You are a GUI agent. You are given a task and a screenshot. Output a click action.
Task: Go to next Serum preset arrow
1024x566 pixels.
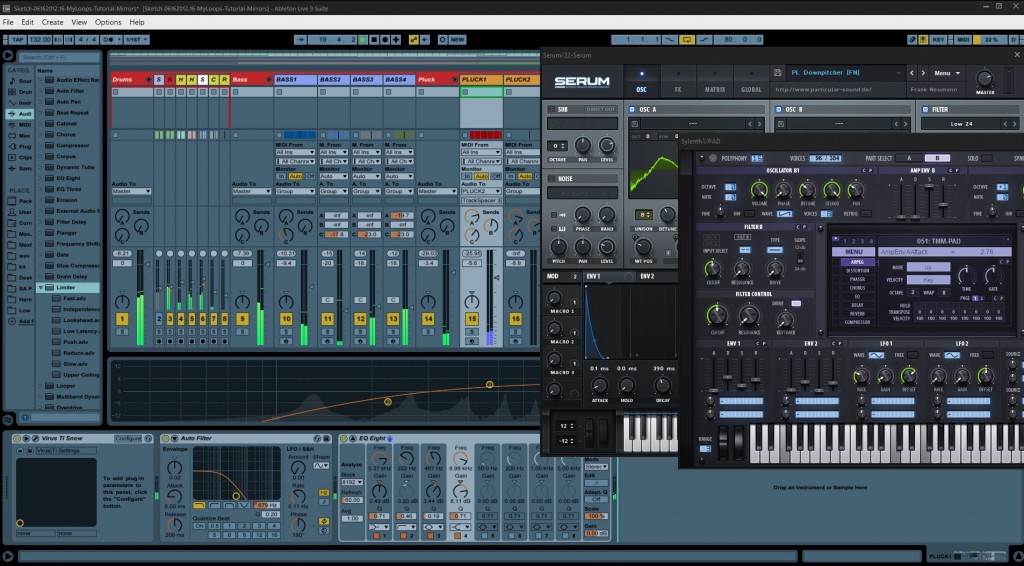[923, 73]
